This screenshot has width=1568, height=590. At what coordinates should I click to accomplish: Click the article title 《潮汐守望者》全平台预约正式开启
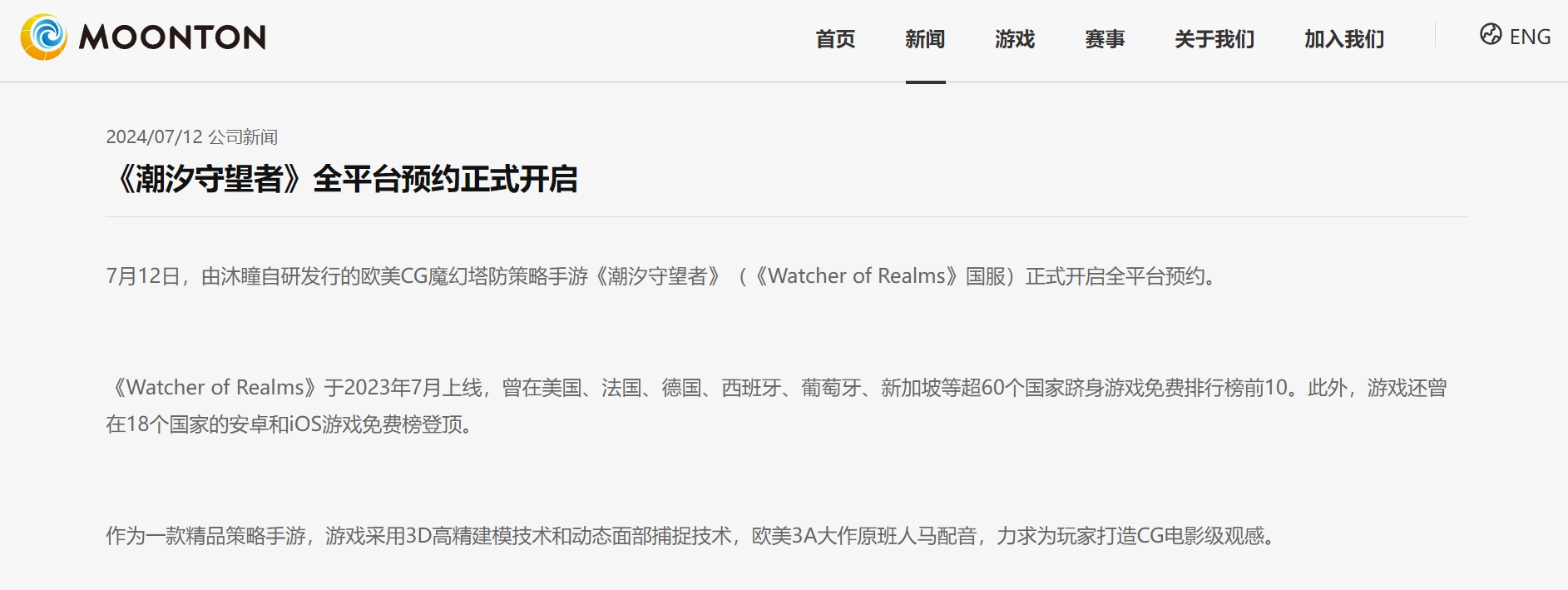click(342, 179)
